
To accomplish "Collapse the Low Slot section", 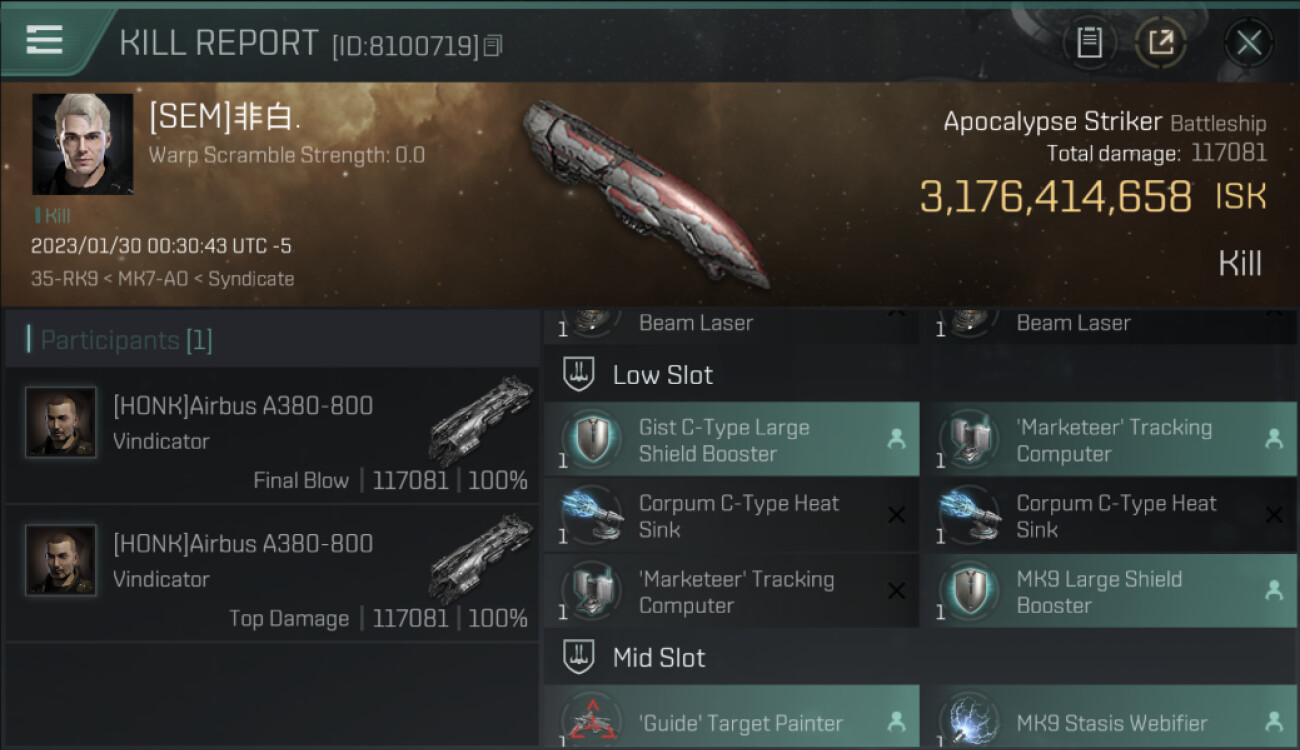I will coord(580,375).
